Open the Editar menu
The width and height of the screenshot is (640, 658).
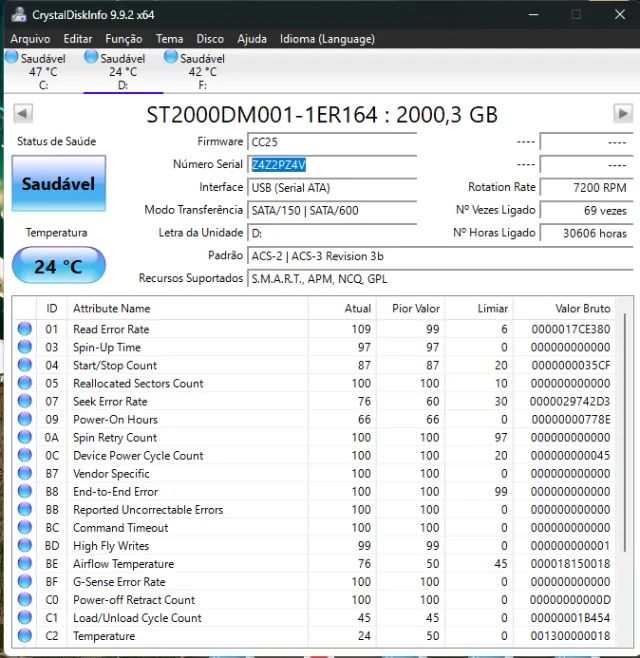78,39
